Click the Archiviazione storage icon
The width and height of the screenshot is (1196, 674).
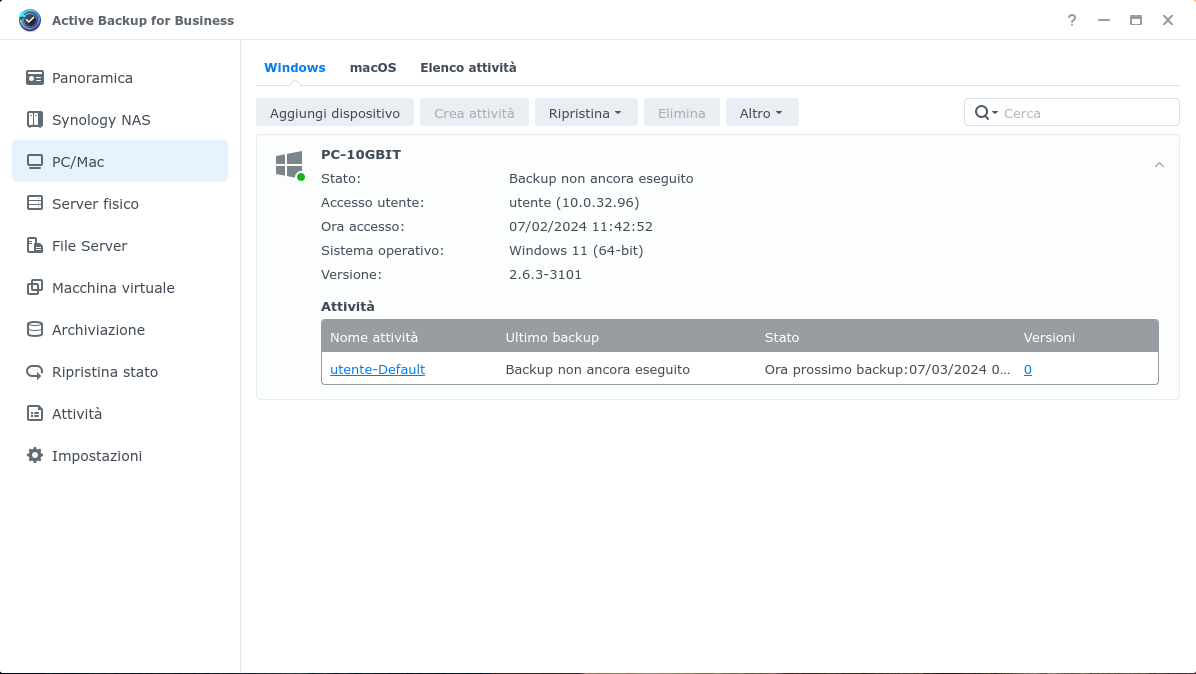(35, 329)
